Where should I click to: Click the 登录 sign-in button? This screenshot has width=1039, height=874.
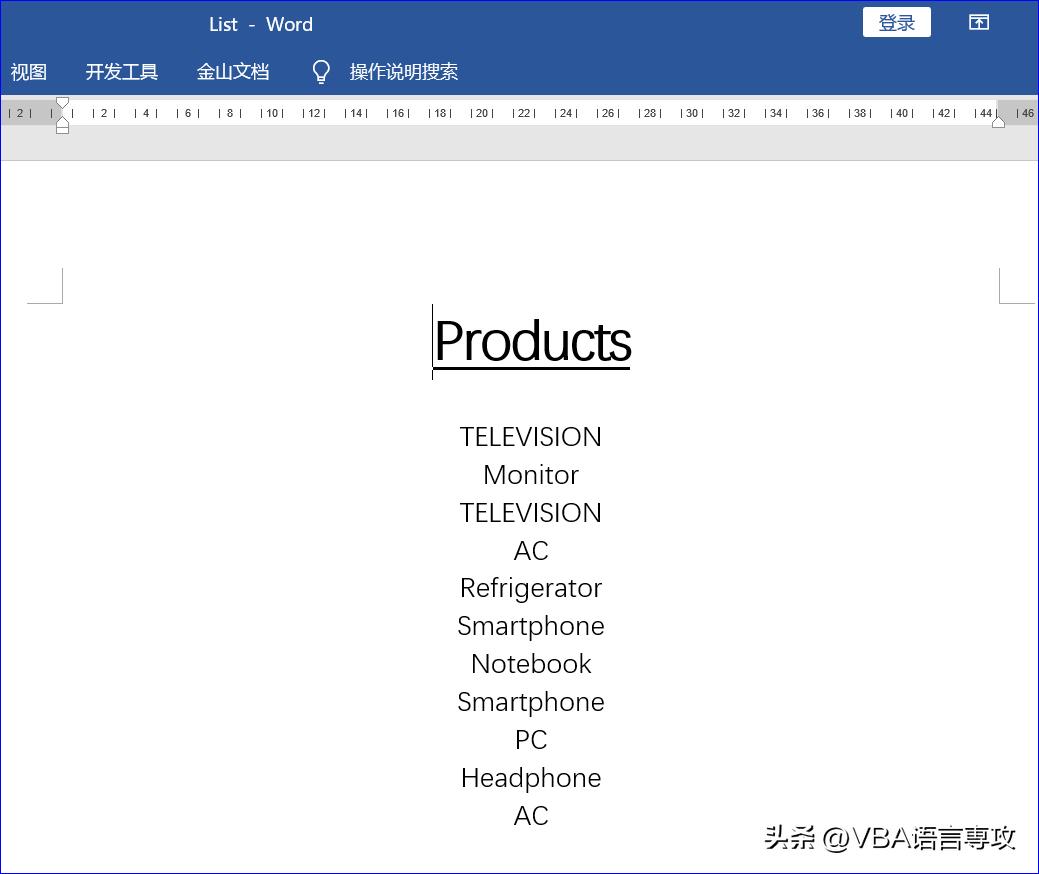pyautogui.click(x=897, y=23)
